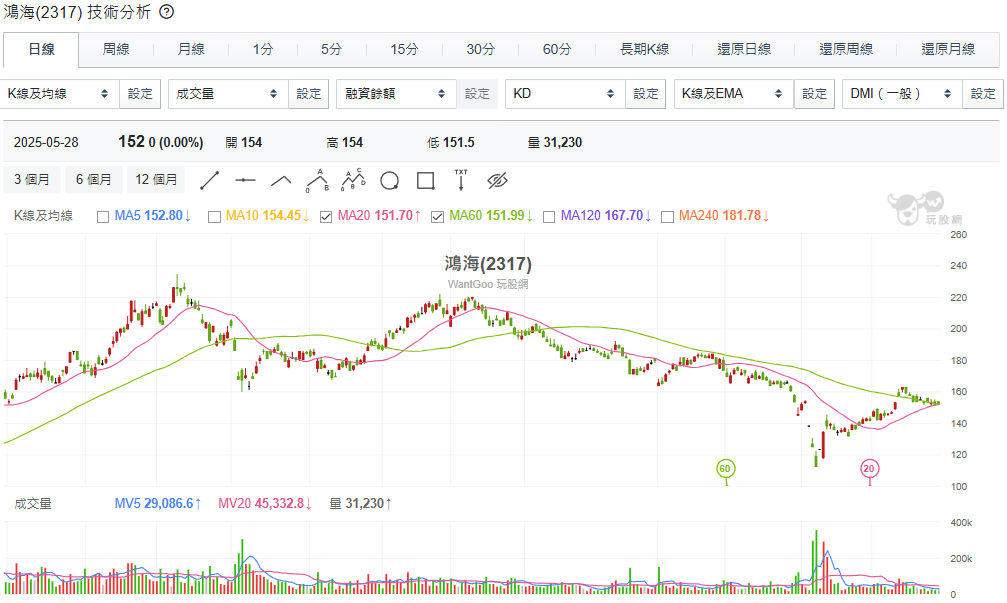Choose the A-B-C-D wave pattern tool

tap(353, 180)
